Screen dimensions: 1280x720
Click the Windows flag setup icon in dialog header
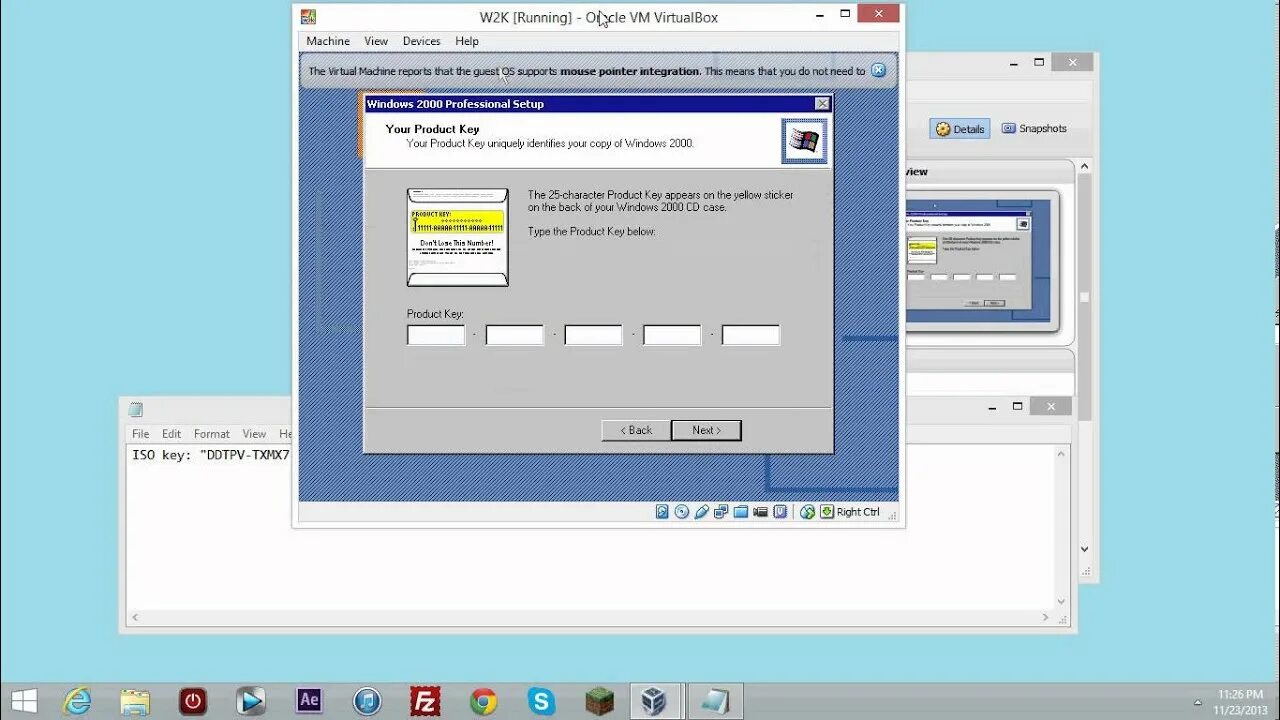click(x=804, y=141)
